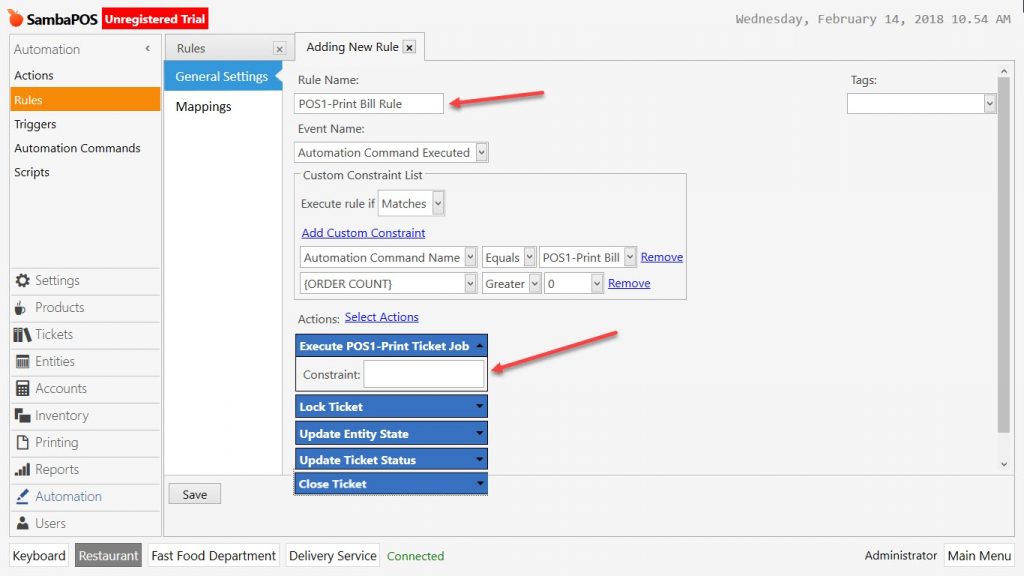Click the Inventory boxes icon
The image size is (1024, 576).
[22, 415]
